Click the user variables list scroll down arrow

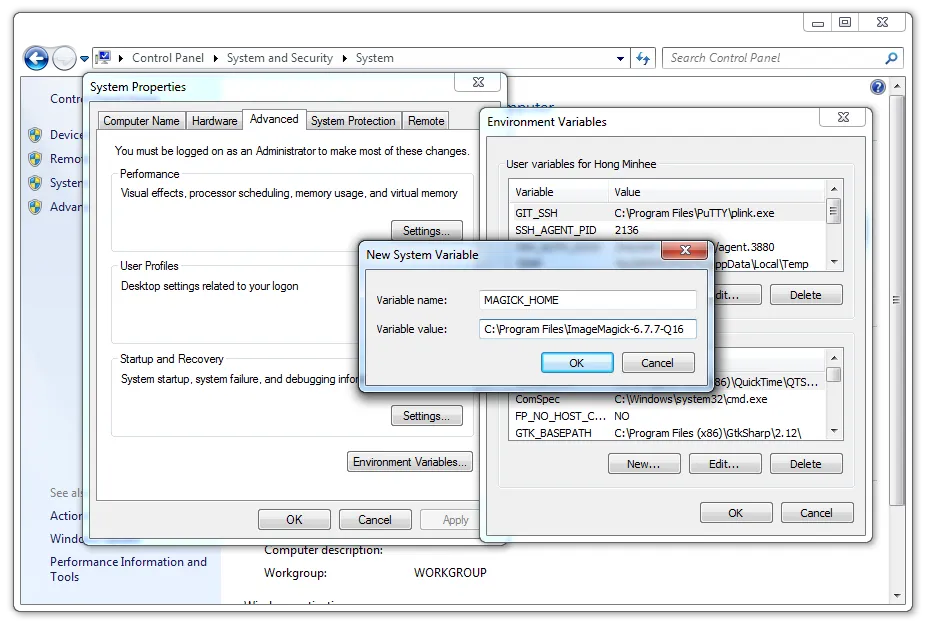point(834,262)
